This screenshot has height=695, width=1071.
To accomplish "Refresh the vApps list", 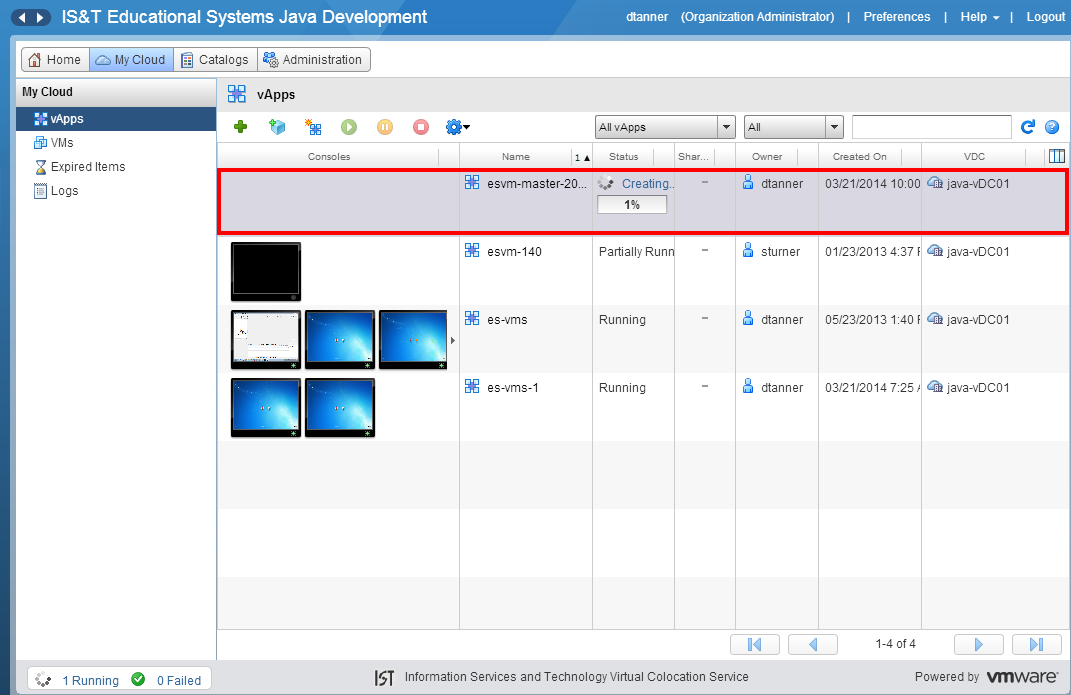I will click(x=1027, y=127).
